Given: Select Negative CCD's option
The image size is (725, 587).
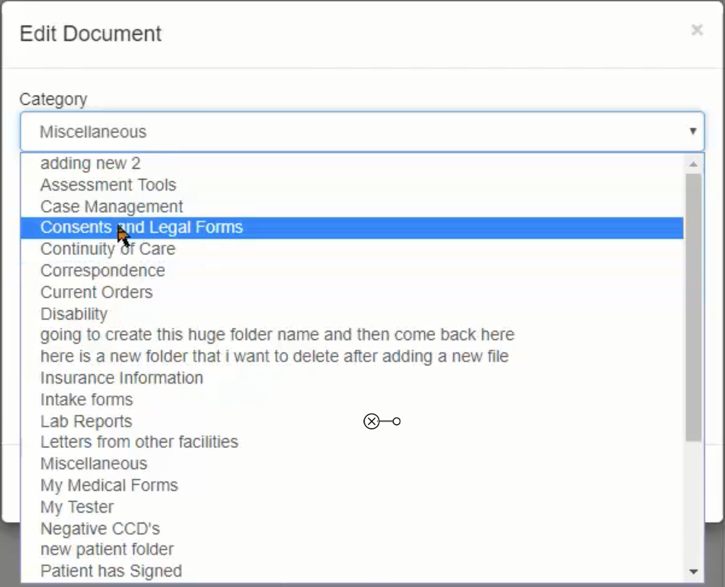Looking at the screenshot, I should [100, 528].
